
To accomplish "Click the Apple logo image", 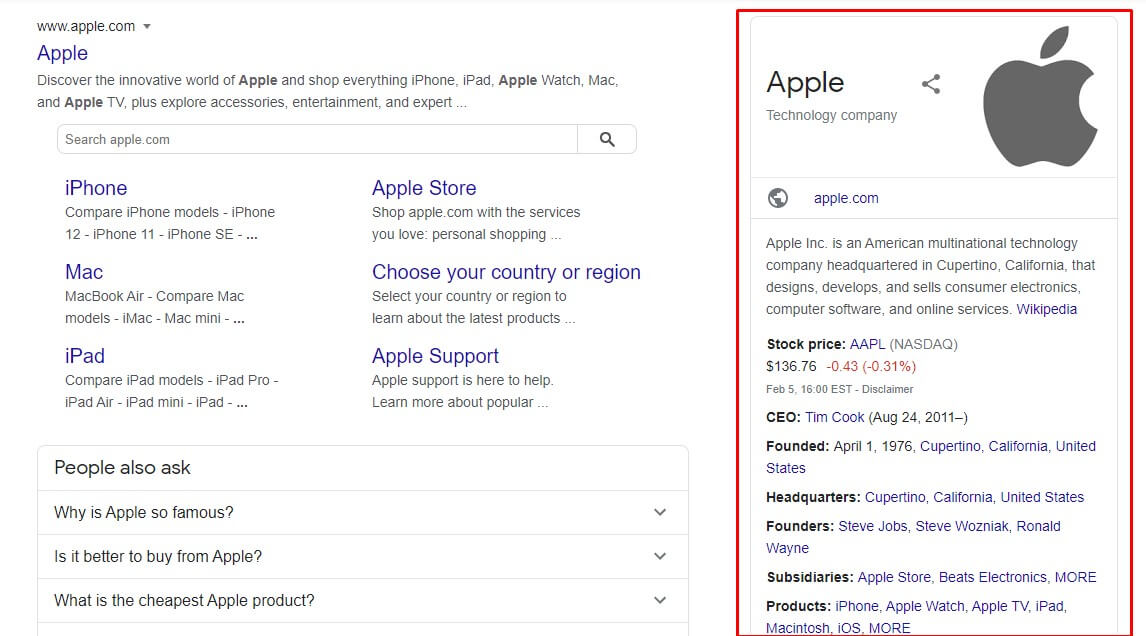I will 1040,97.
